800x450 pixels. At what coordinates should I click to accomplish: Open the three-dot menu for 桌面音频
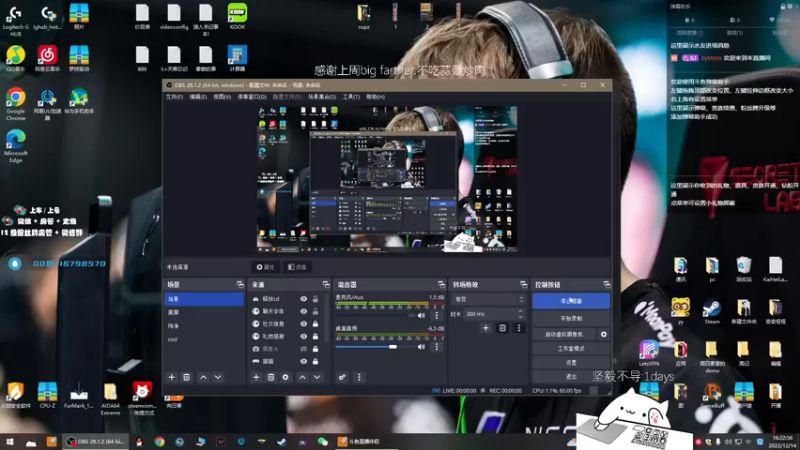pos(436,347)
